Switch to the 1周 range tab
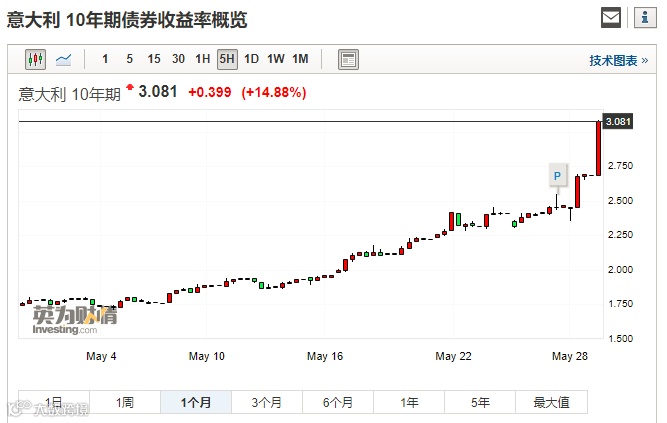Screen dimensions: 667x423 coord(125,402)
